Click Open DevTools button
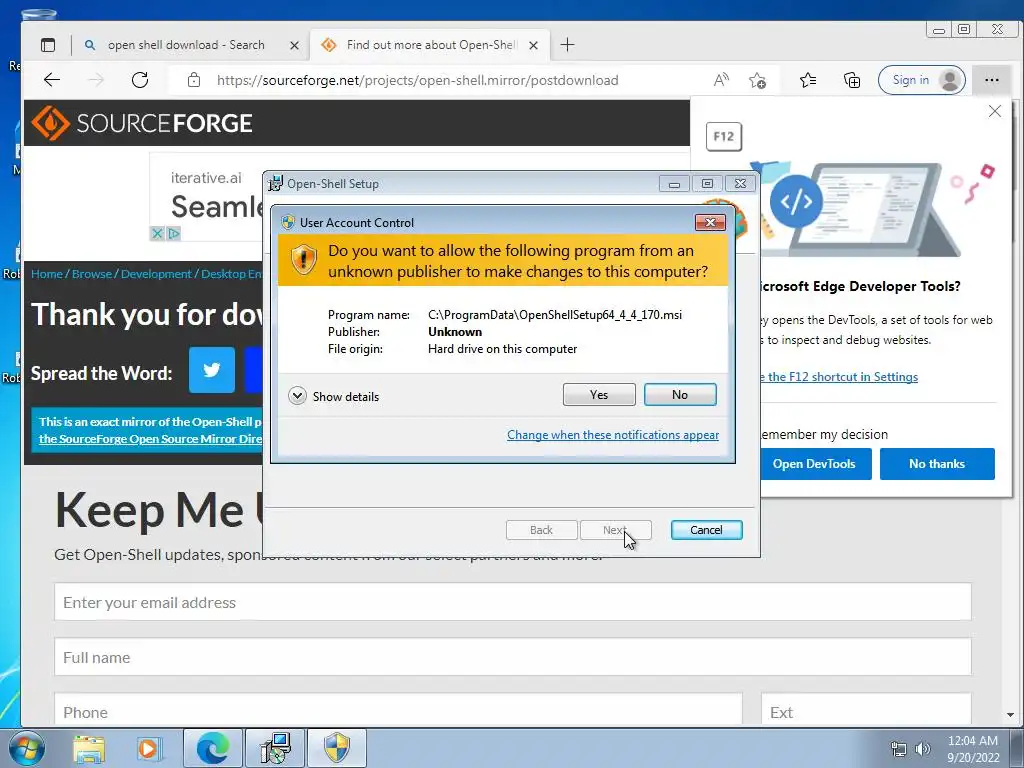1024x768 pixels. coord(814,464)
